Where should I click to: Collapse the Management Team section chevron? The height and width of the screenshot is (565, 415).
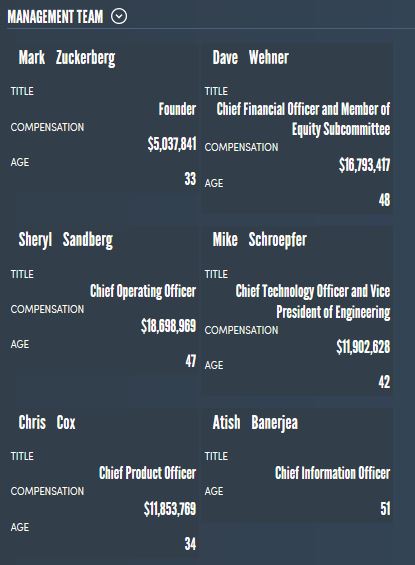pyautogui.click(x=119, y=16)
